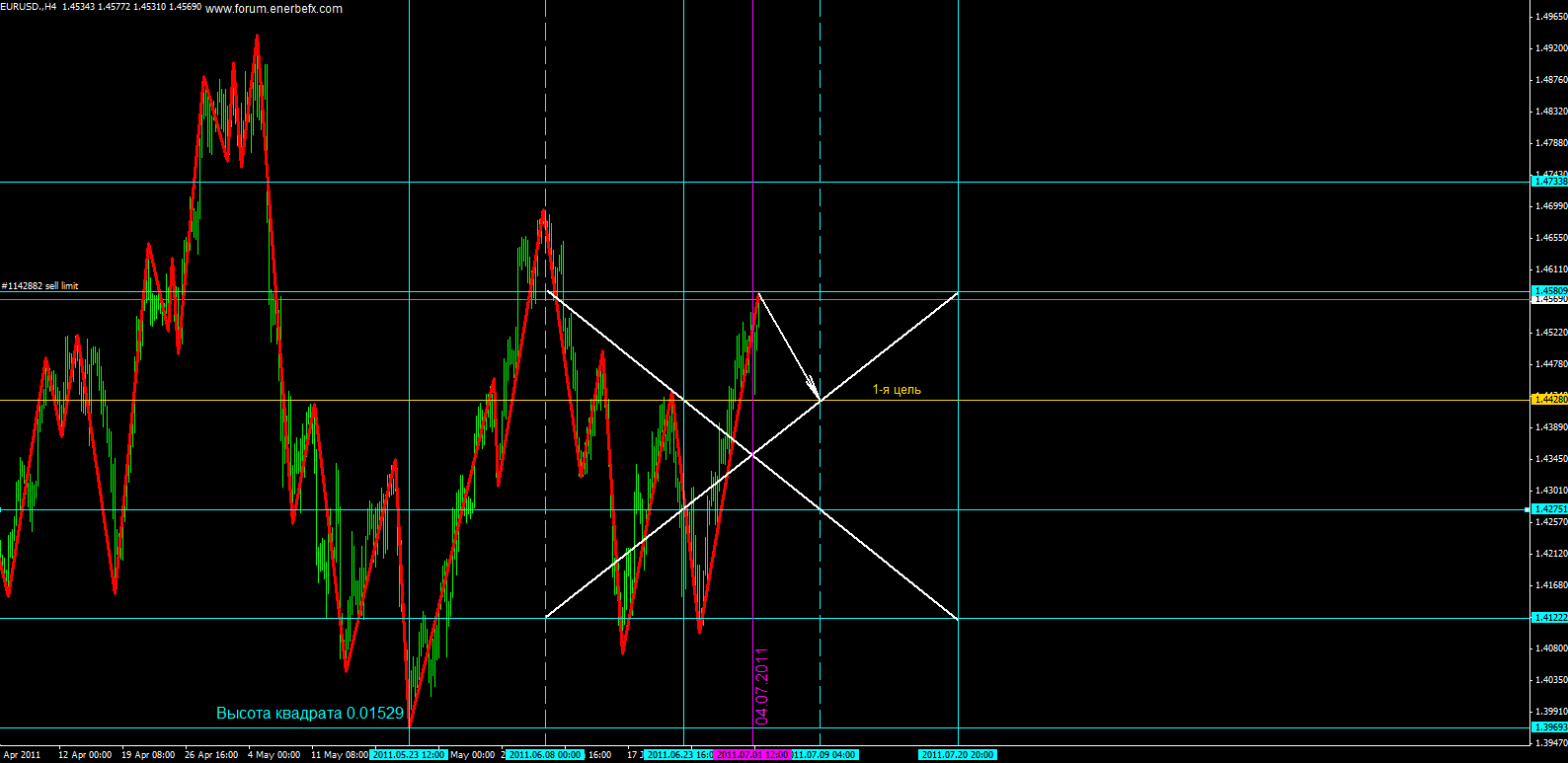Image resolution: width=1568 pixels, height=763 pixels.
Task: Click the 2011.07.09 04:00 time marker
Action: (823, 755)
